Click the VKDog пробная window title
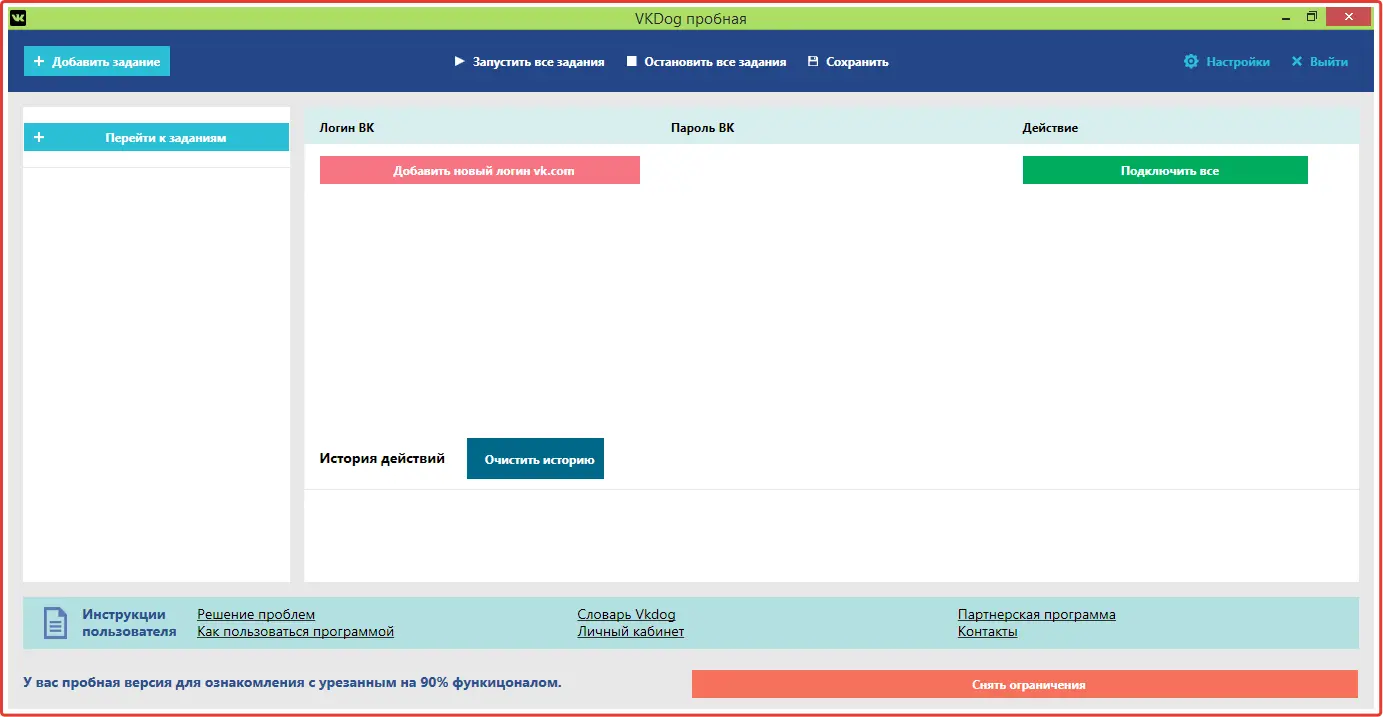Viewport: 1383px width, 717px height. pyautogui.click(x=690, y=18)
